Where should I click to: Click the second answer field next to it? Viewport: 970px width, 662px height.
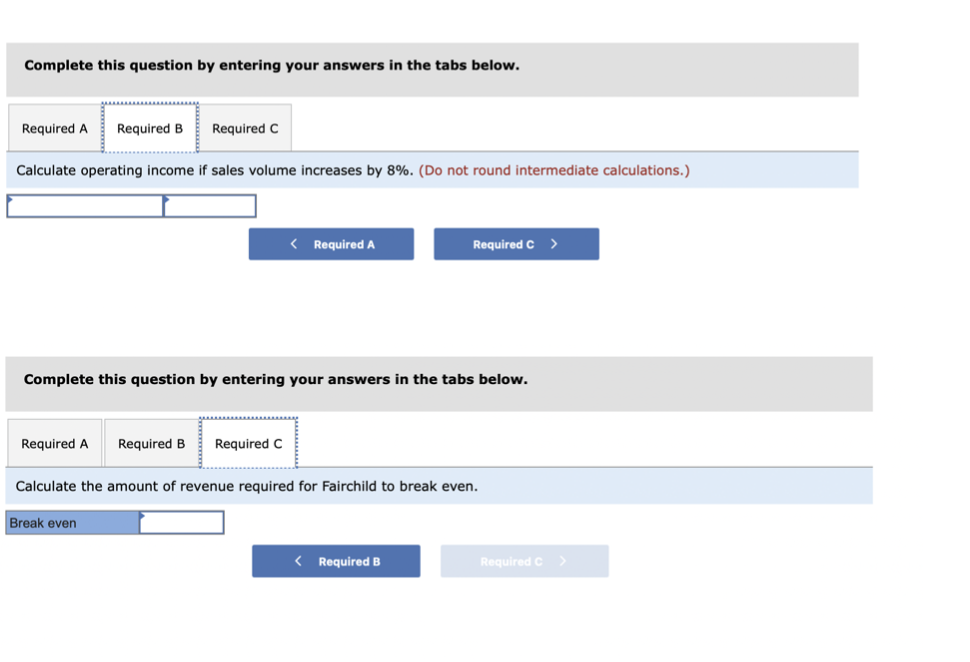click(210, 206)
